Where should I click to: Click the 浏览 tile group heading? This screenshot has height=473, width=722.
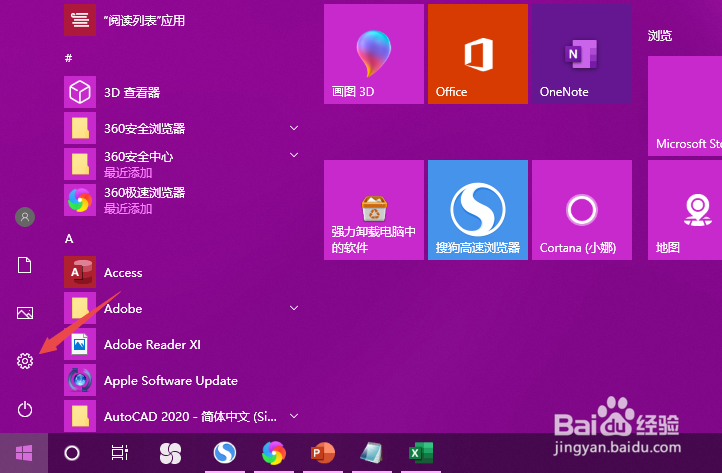(660, 35)
